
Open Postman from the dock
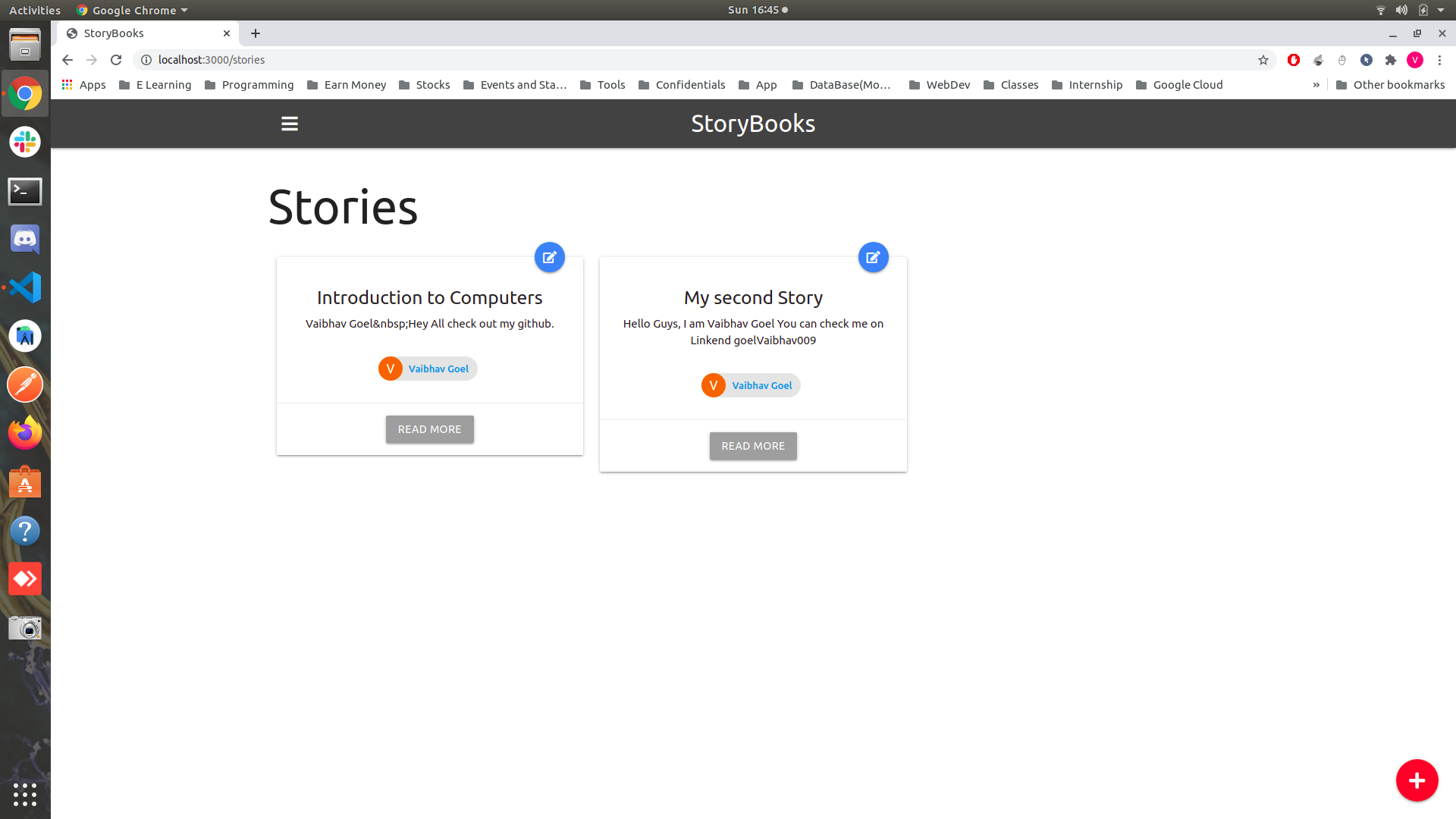click(x=25, y=384)
